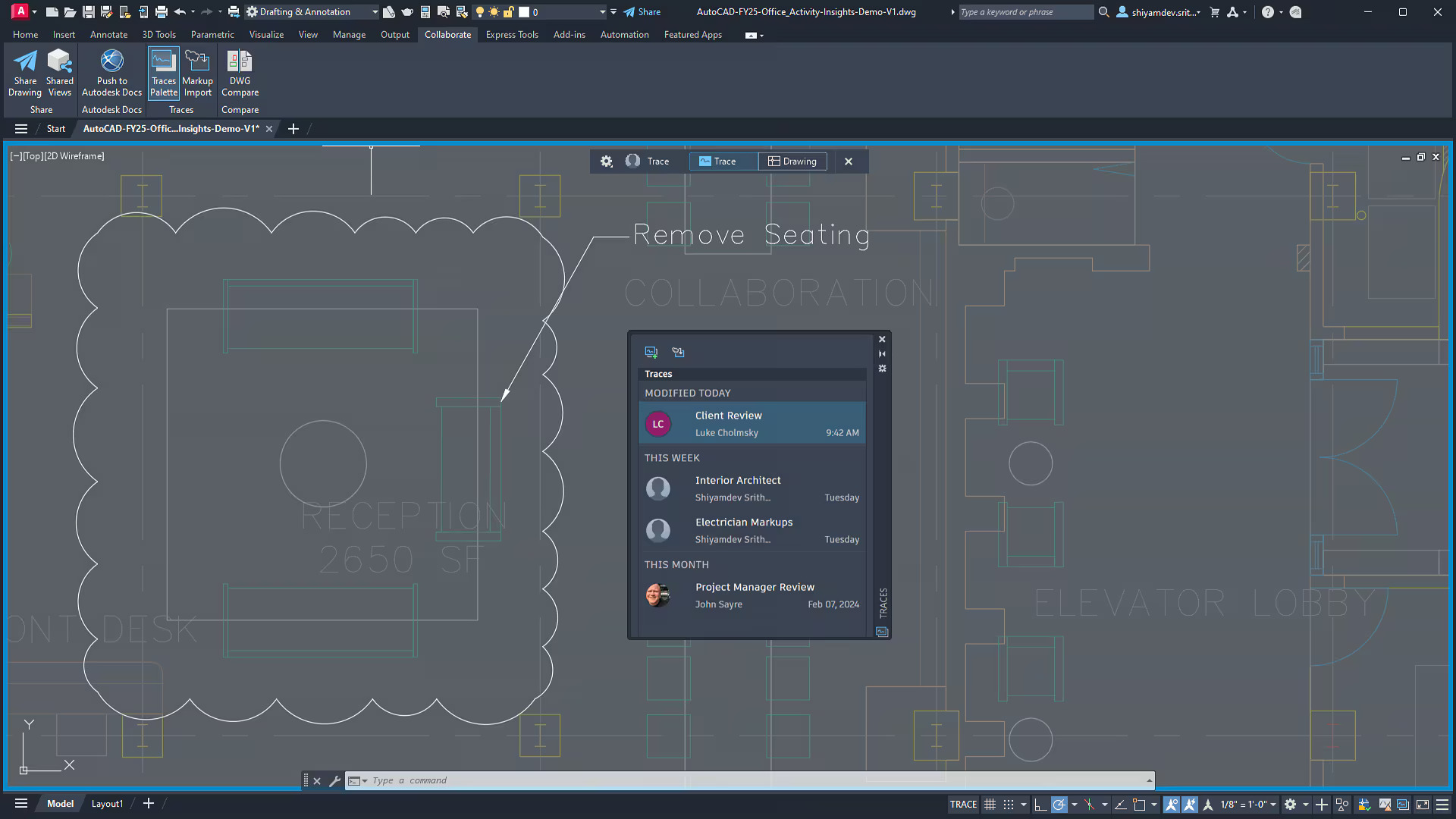Open the Workspaces dropdown arrow
The height and width of the screenshot is (819, 1456).
tap(373, 12)
